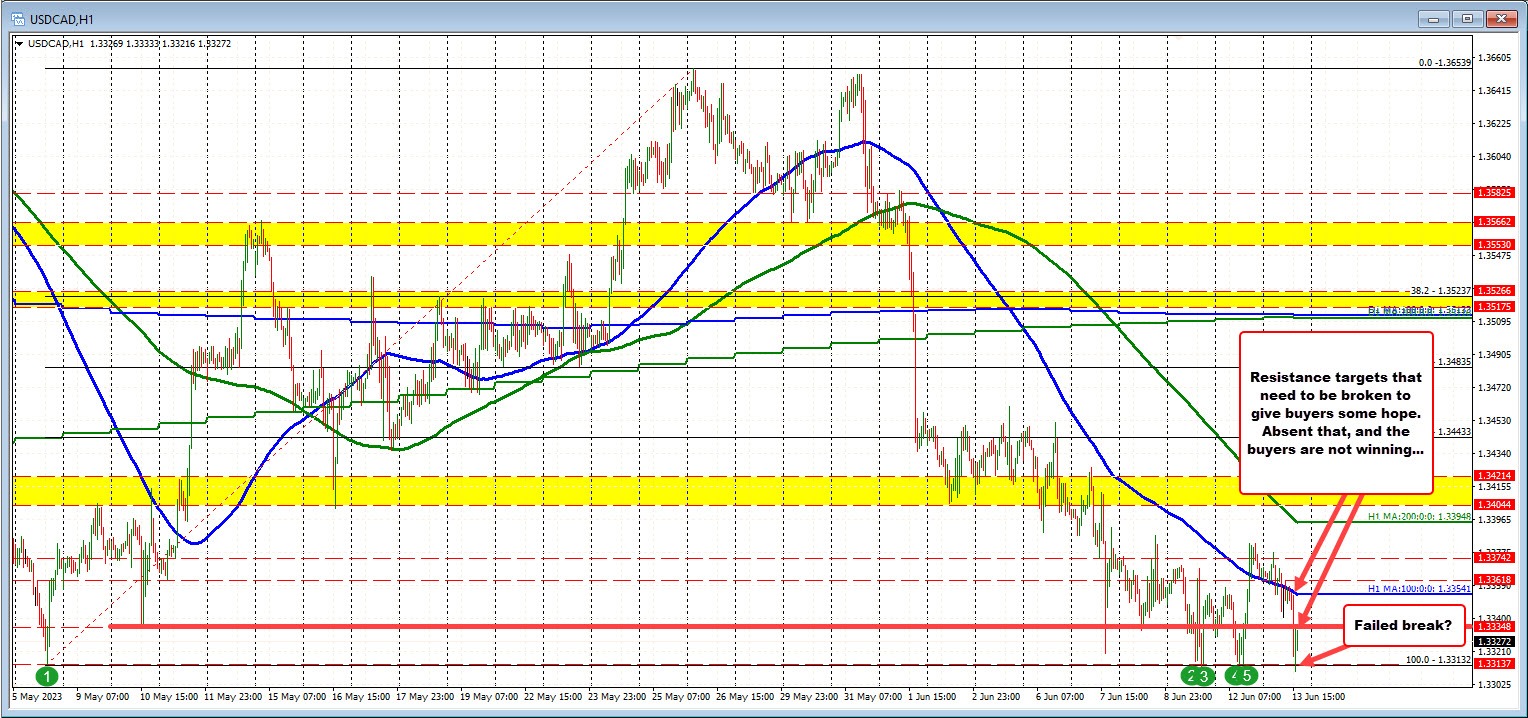Select the red 1.35662 price label
Viewport: 1528px width, 718px height.
1494,222
